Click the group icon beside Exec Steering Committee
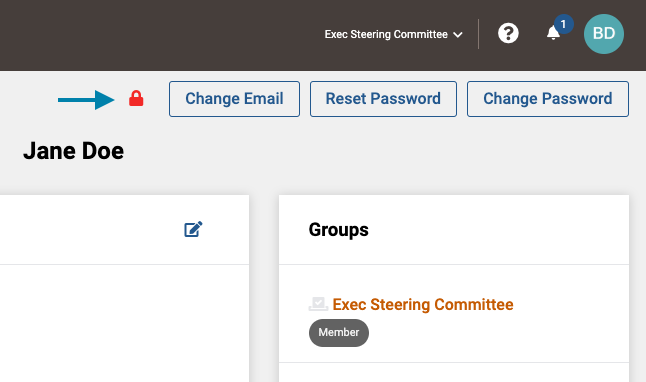Image resolution: width=646 pixels, height=382 pixels. [318, 304]
